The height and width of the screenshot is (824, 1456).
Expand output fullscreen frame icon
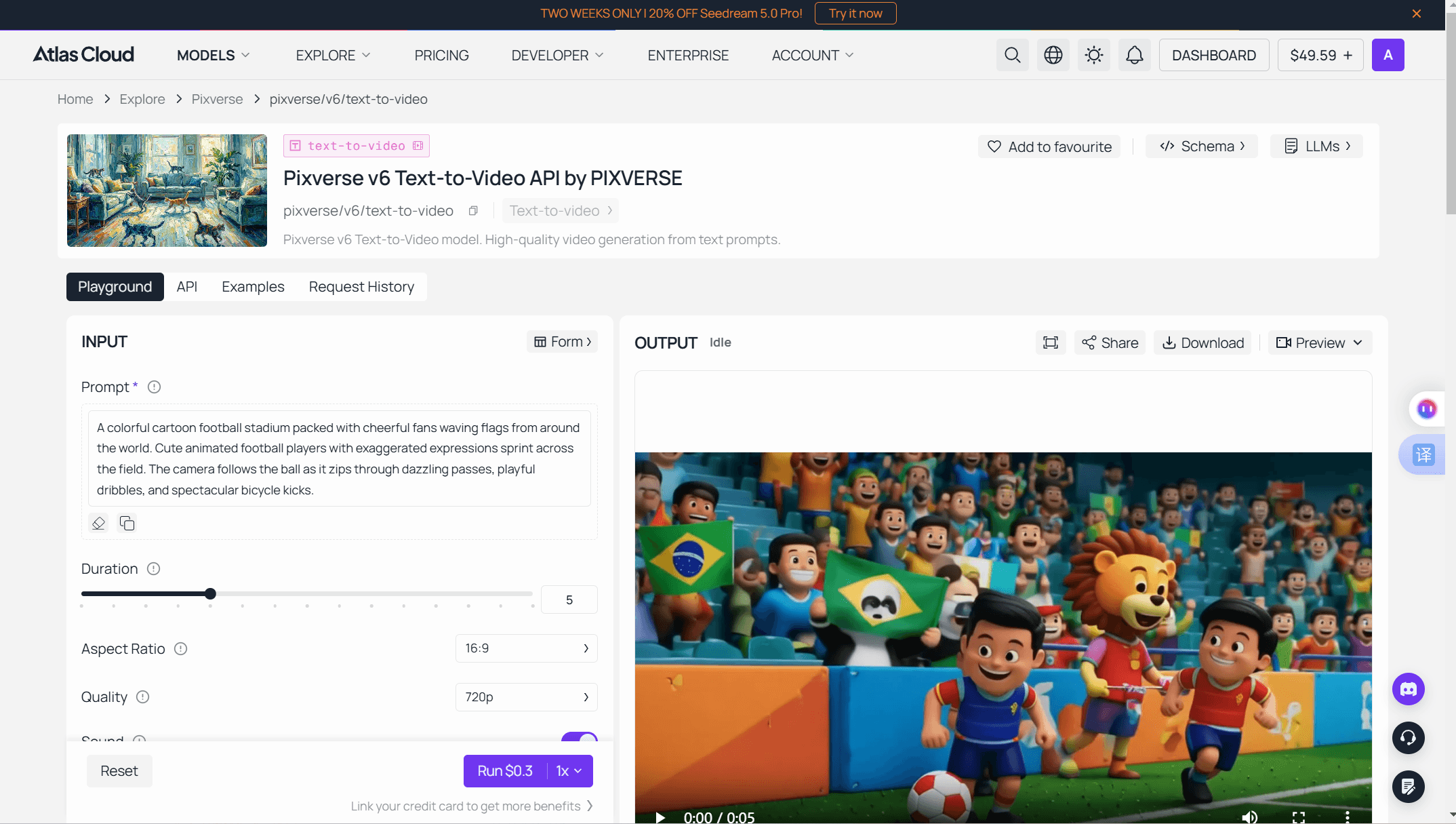click(x=1050, y=342)
